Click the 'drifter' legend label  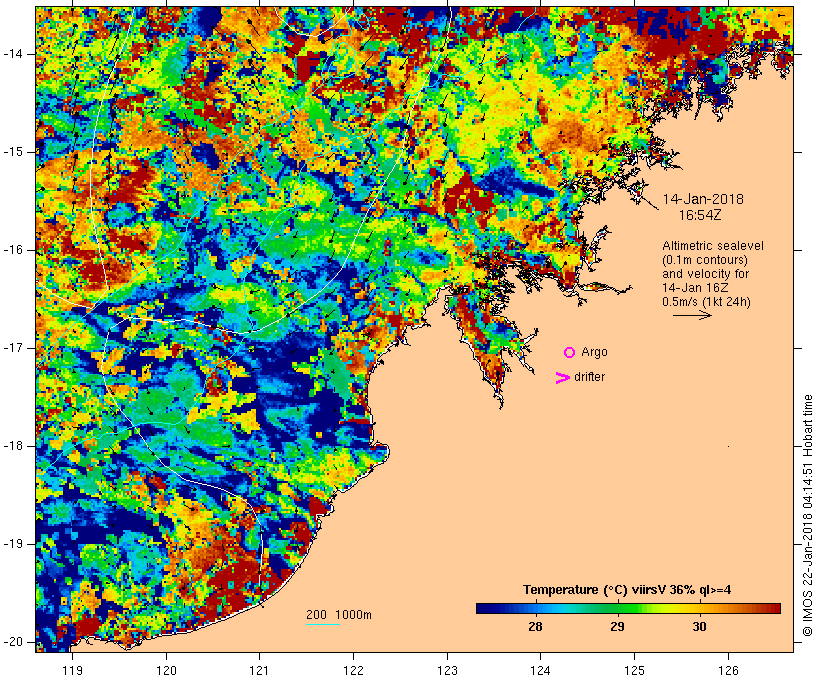pos(589,377)
